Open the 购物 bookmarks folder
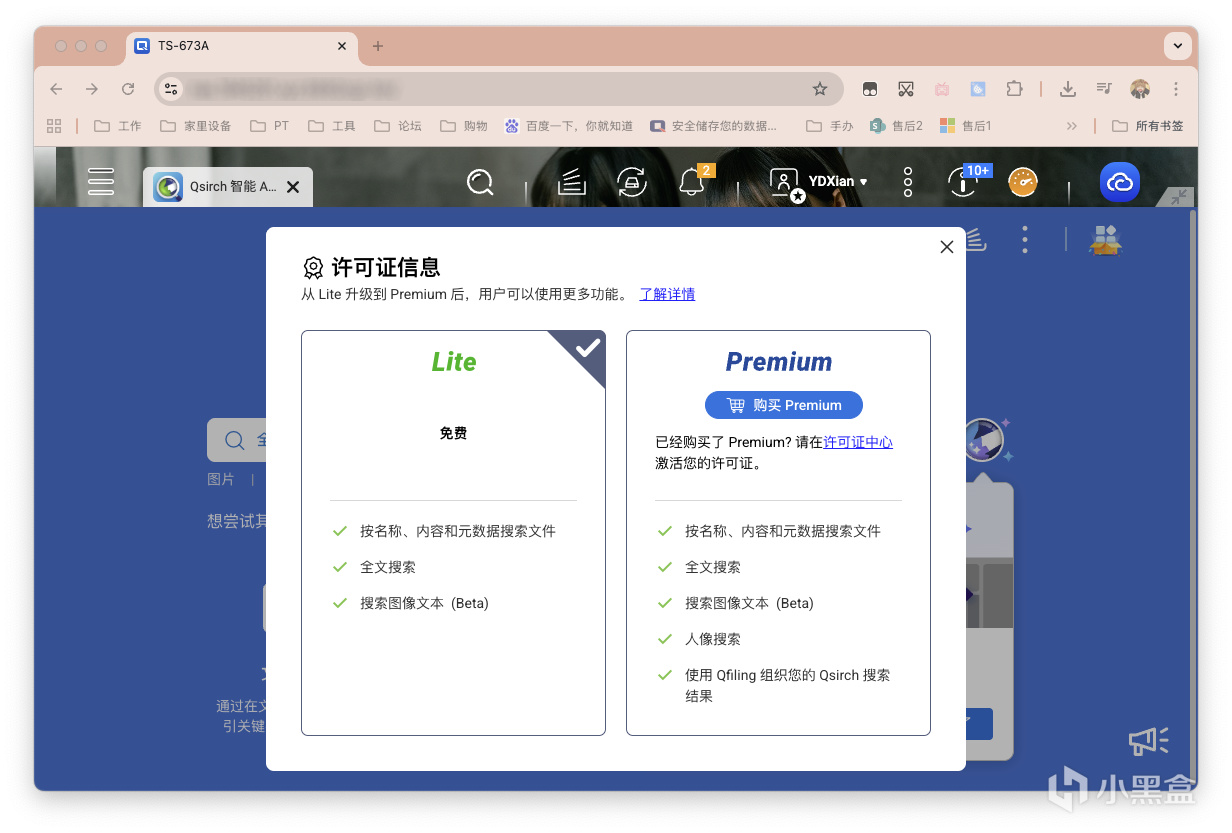 pyautogui.click(x=464, y=126)
